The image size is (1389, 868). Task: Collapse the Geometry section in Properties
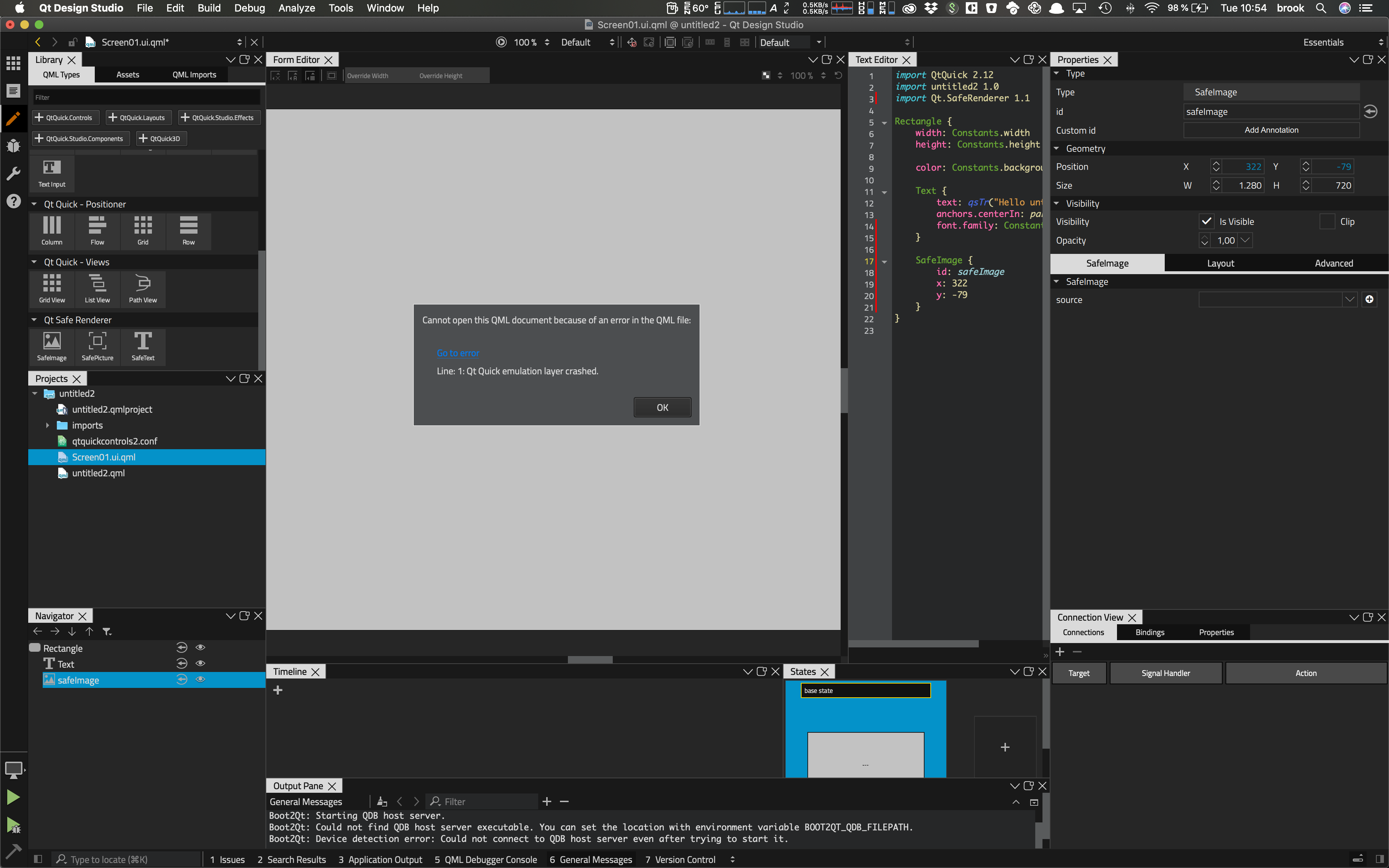click(x=1057, y=148)
